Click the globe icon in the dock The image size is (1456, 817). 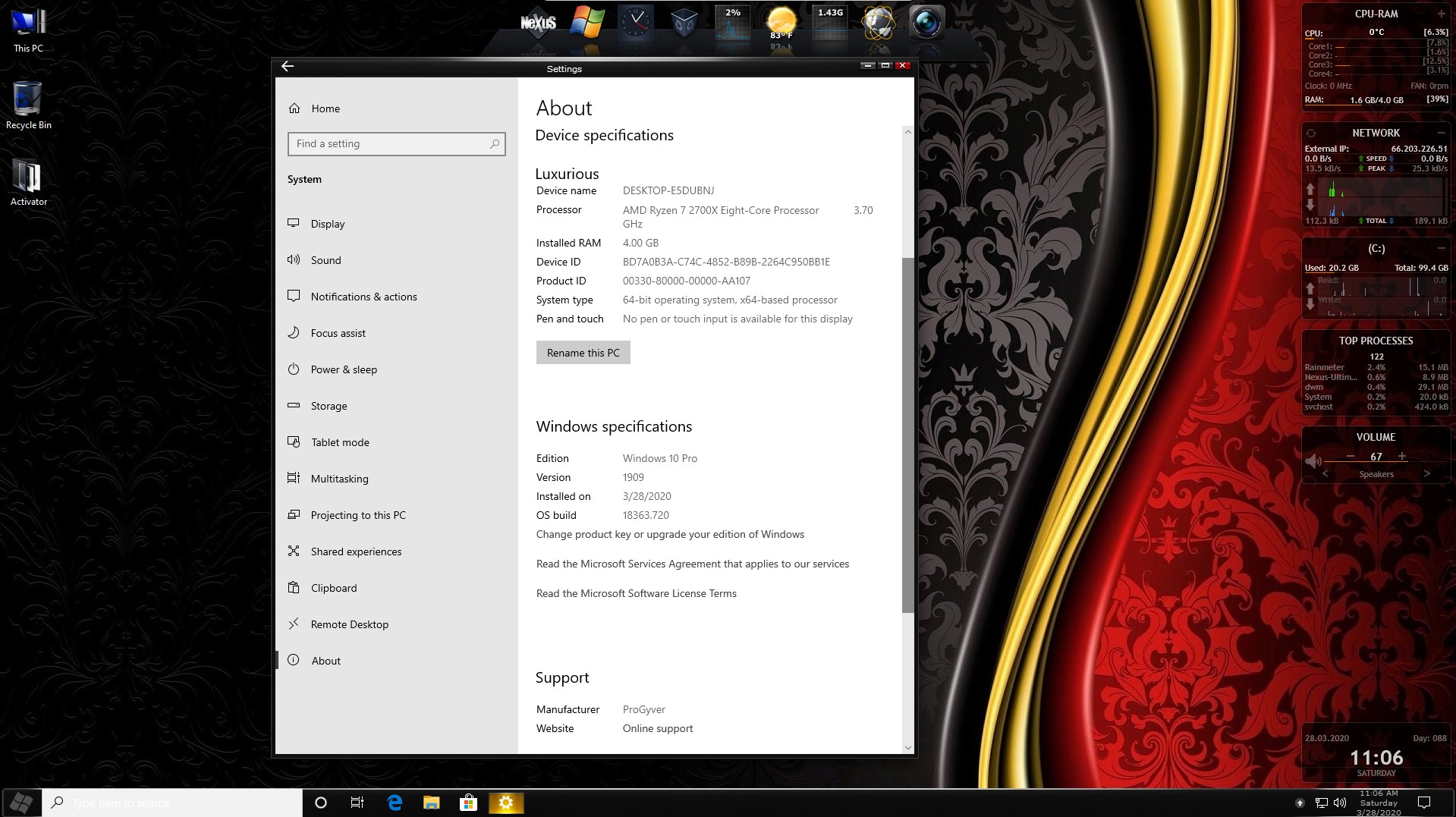click(x=879, y=23)
